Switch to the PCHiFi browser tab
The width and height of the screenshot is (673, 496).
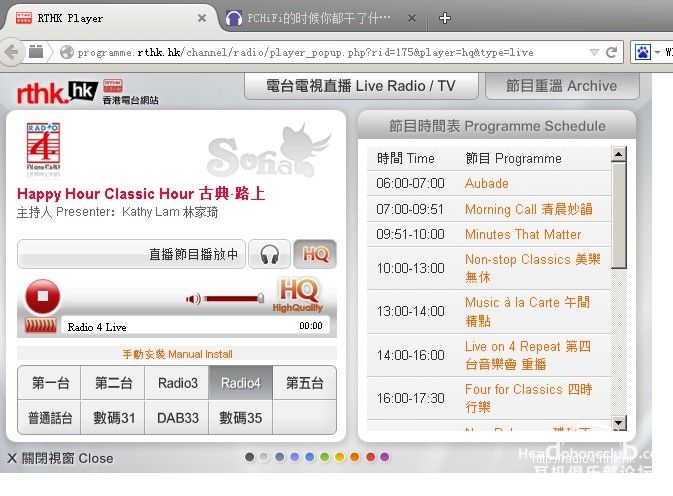[x=322, y=18]
